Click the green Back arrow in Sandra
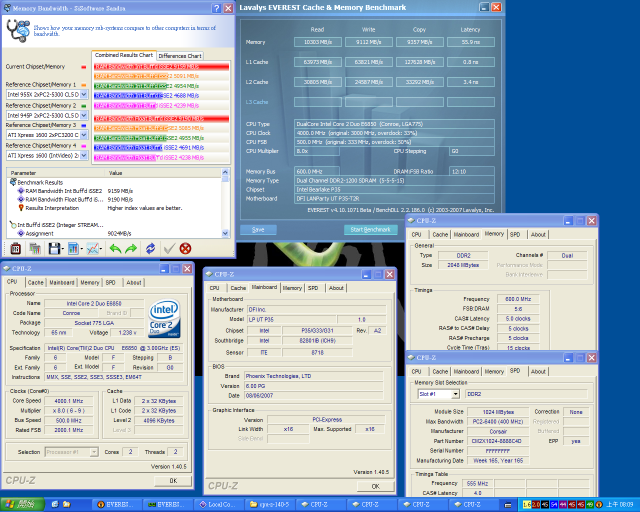640x512 pixels. click(x=116, y=248)
